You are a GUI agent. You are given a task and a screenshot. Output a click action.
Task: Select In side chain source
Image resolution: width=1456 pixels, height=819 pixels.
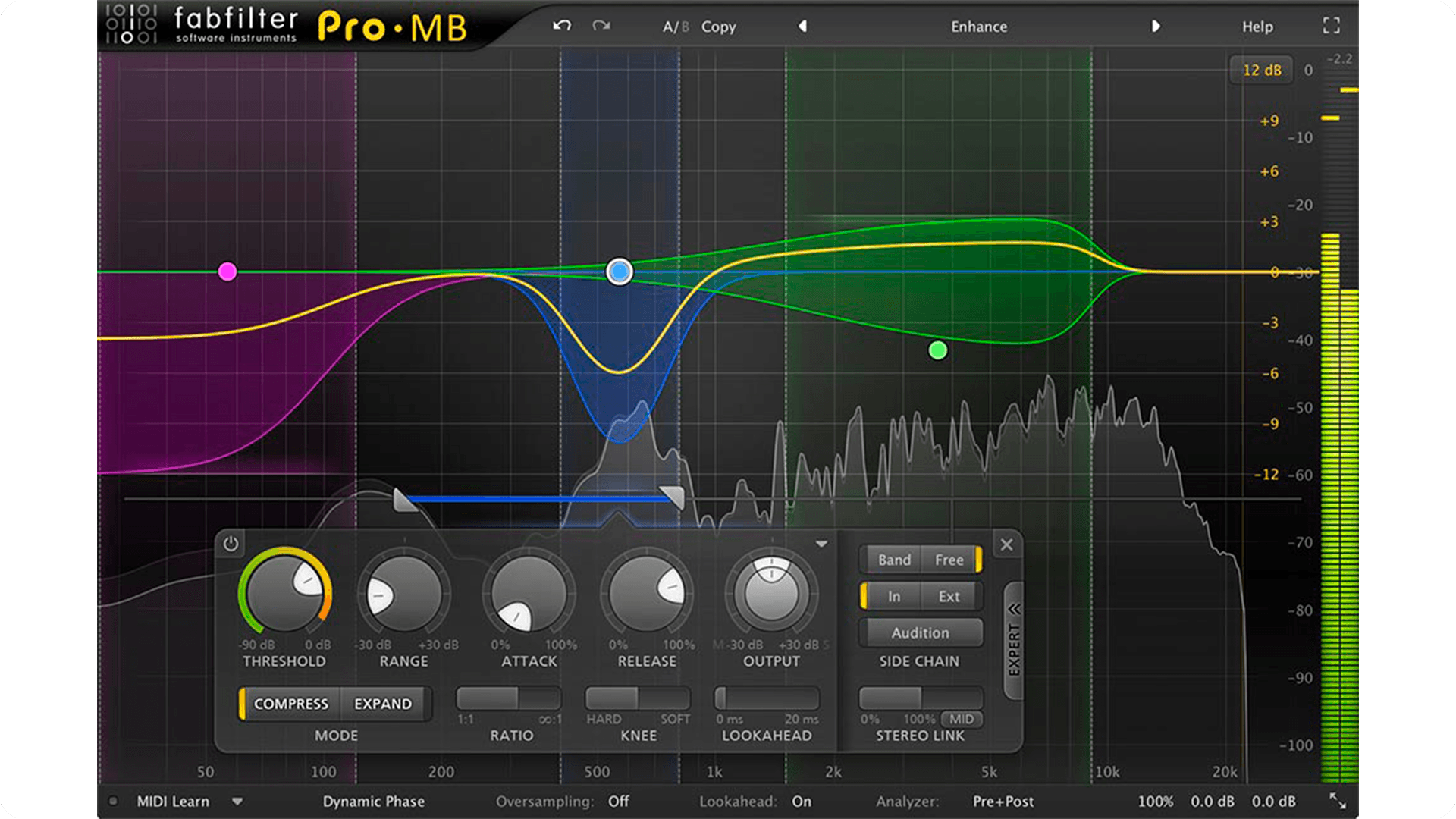pos(894,597)
